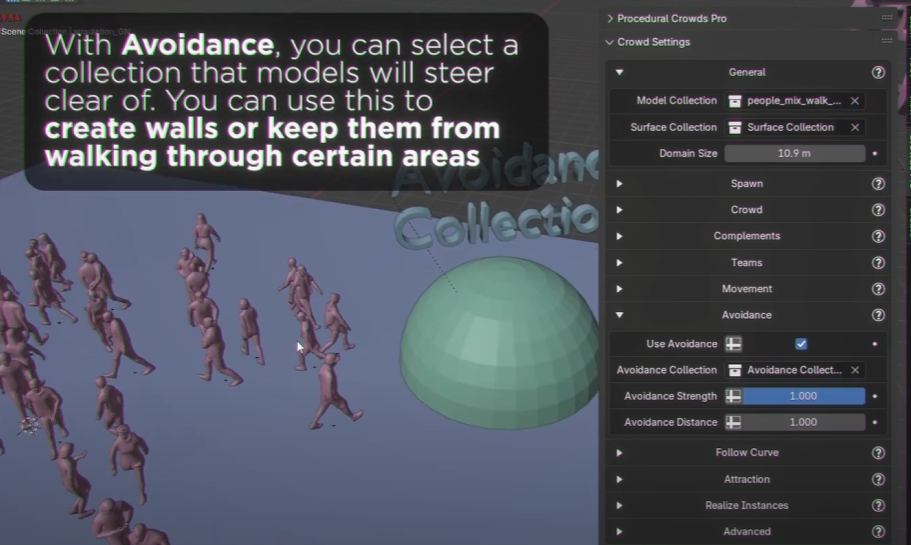Click the Avoidance Distance attribute icon
This screenshot has width=911, height=545.
pyautogui.click(x=733, y=422)
